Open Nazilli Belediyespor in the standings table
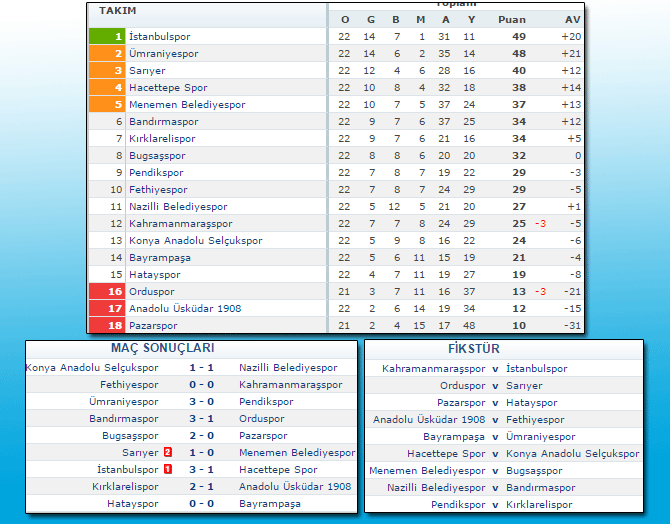This screenshot has width=670, height=524. pos(178,206)
